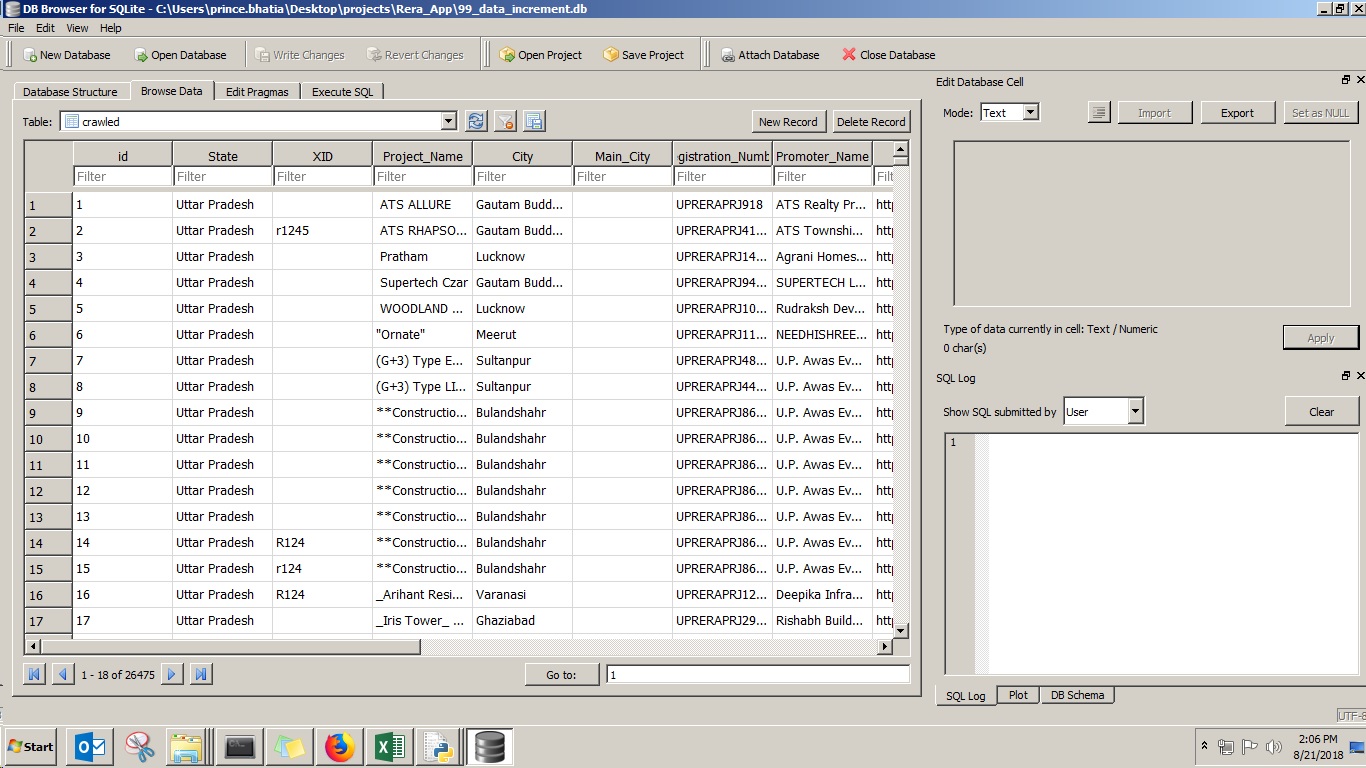Open the Show SQL submitted by dropdown

(1134, 411)
